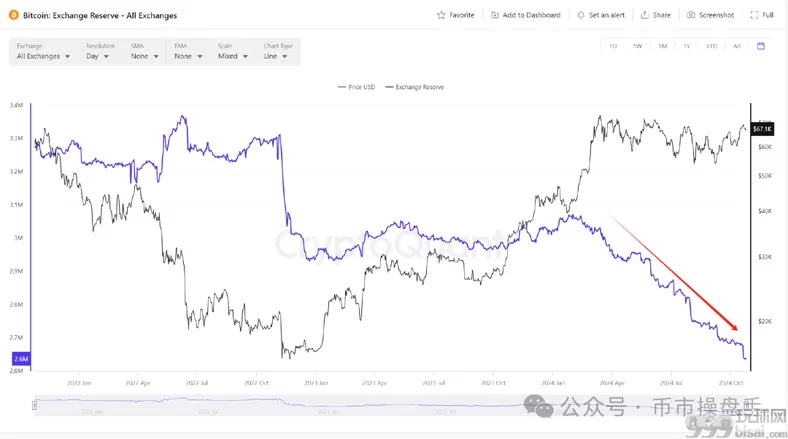The width and height of the screenshot is (788, 439).
Task: Open the SMA None dropdown
Action: coord(145,56)
